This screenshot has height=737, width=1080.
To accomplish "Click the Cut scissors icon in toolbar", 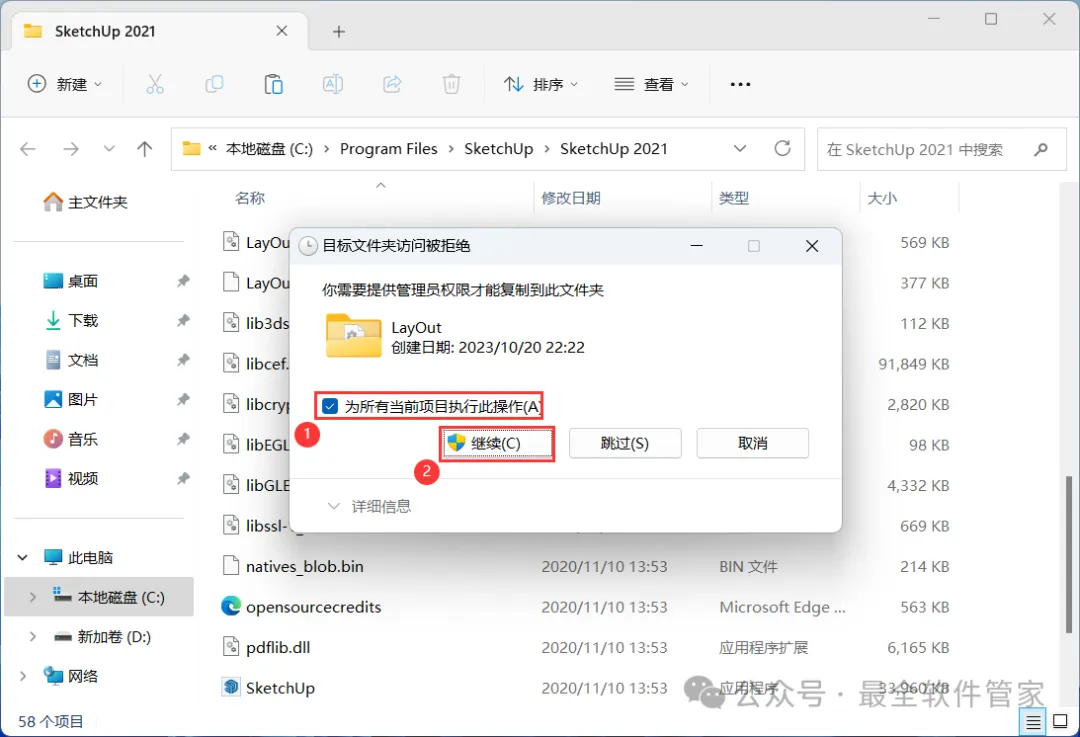I will (x=155, y=84).
